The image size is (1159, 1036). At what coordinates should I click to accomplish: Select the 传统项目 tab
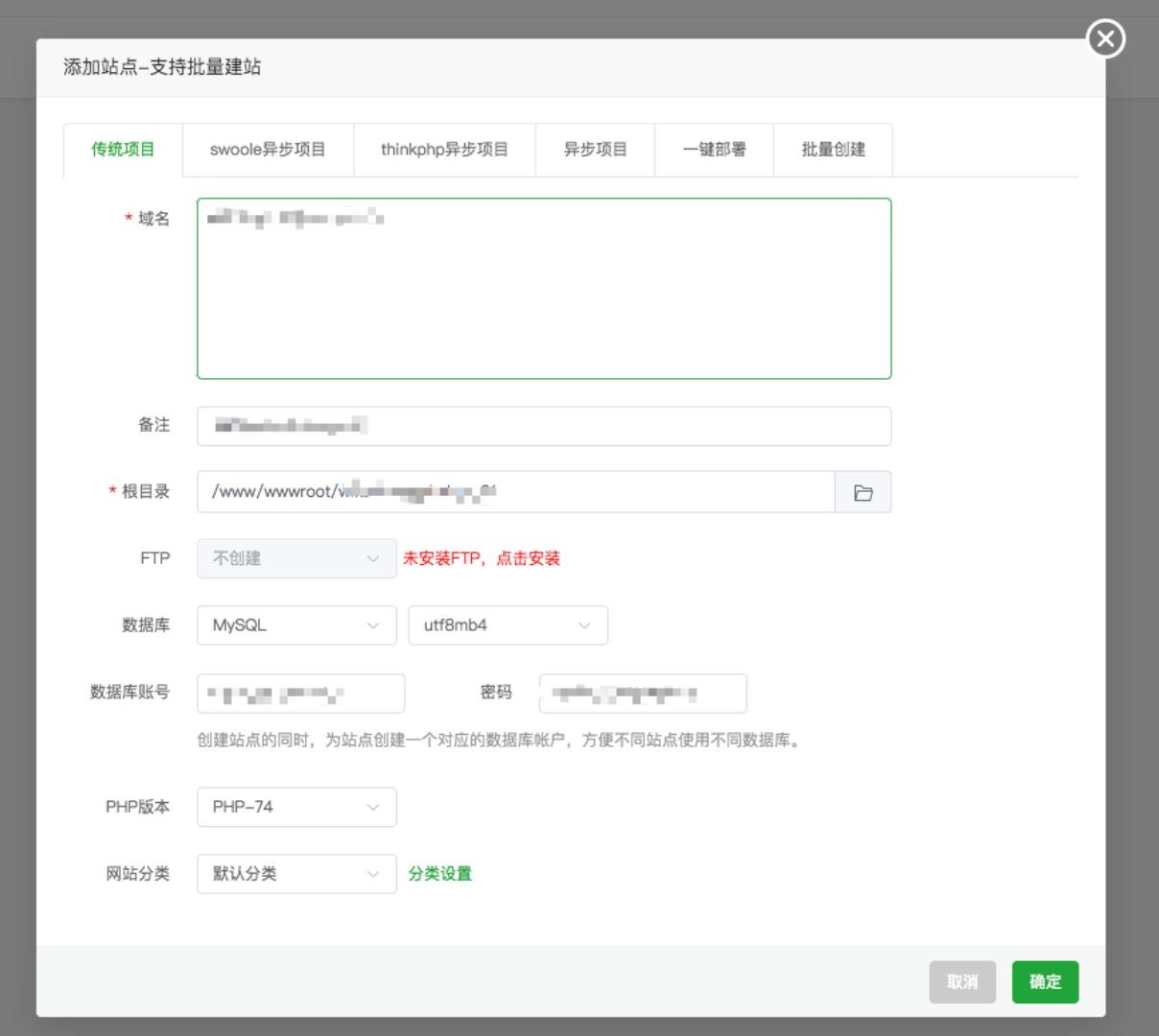coord(123,150)
